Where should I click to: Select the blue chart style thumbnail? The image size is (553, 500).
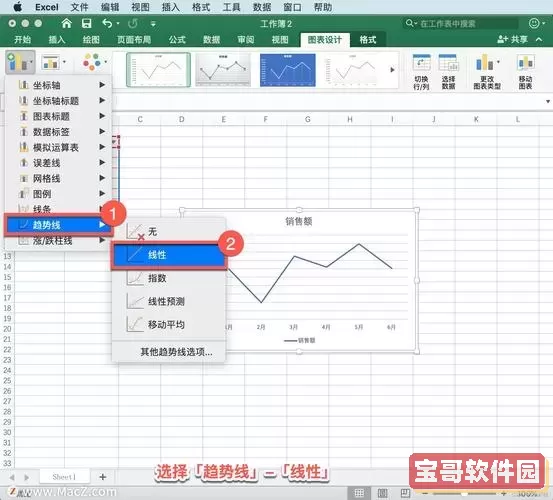click(x=287, y=70)
